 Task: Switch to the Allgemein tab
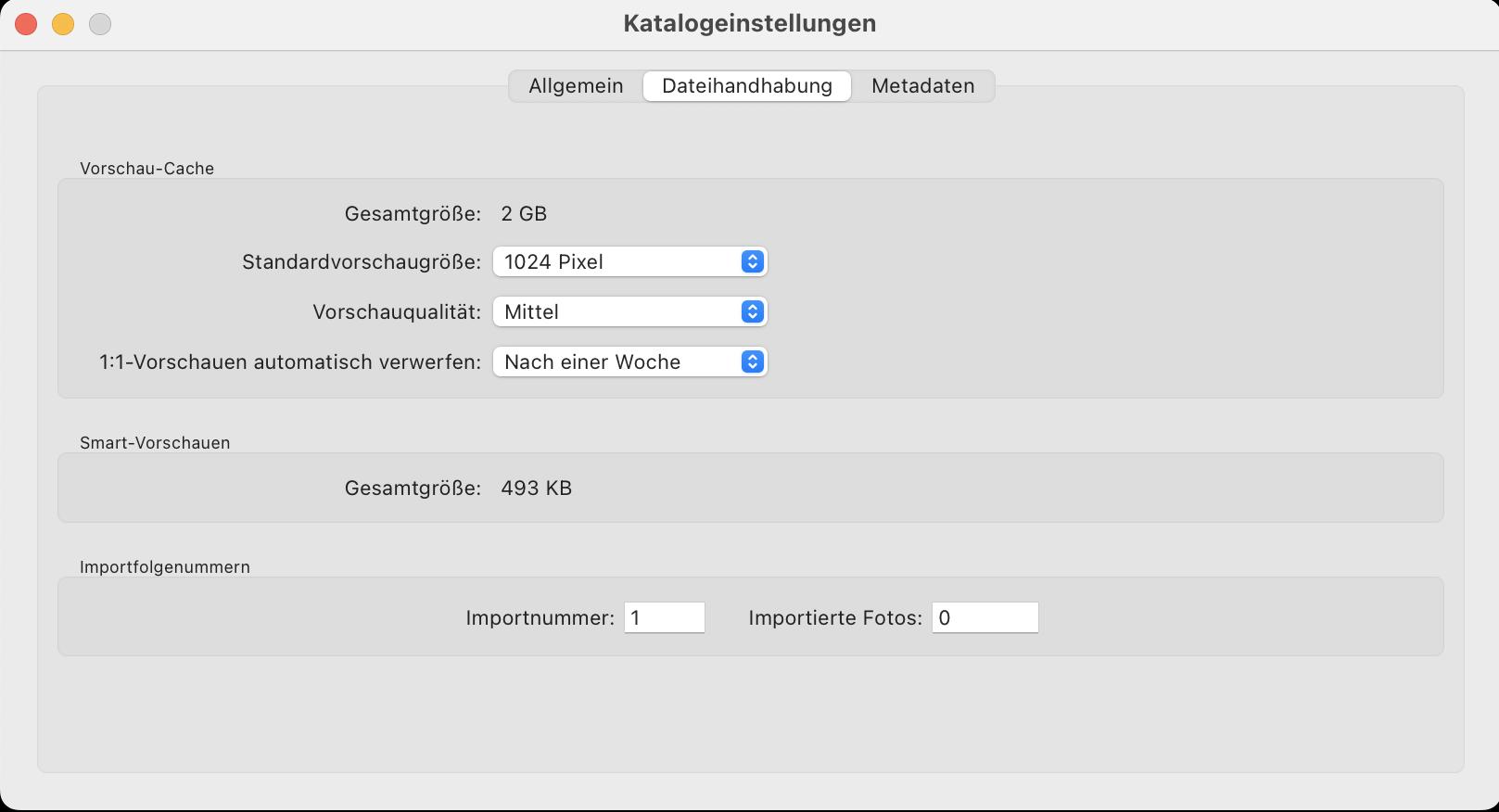click(x=576, y=86)
